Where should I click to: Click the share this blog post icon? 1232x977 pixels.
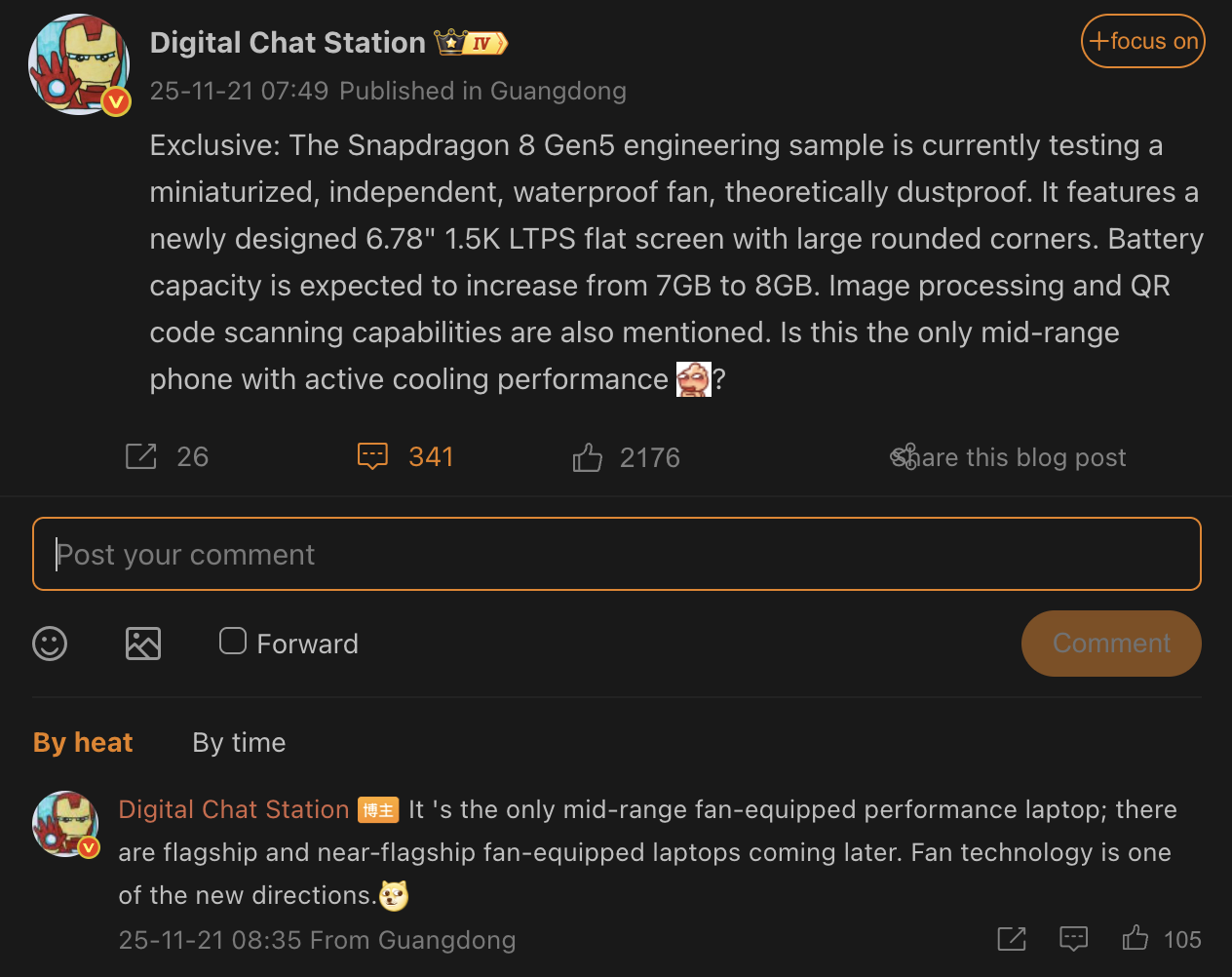[x=905, y=456]
